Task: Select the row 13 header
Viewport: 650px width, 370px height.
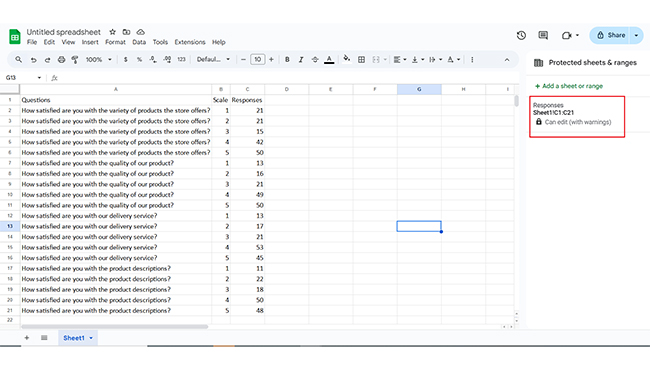Action: pyautogui.click(x=10, y=226)
